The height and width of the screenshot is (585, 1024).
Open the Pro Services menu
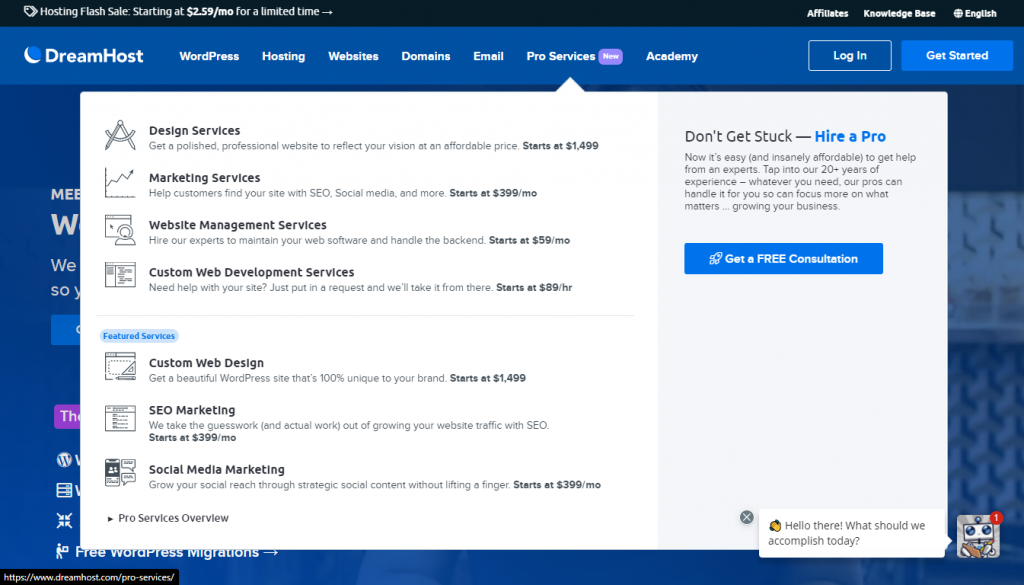tap(561, 56)
